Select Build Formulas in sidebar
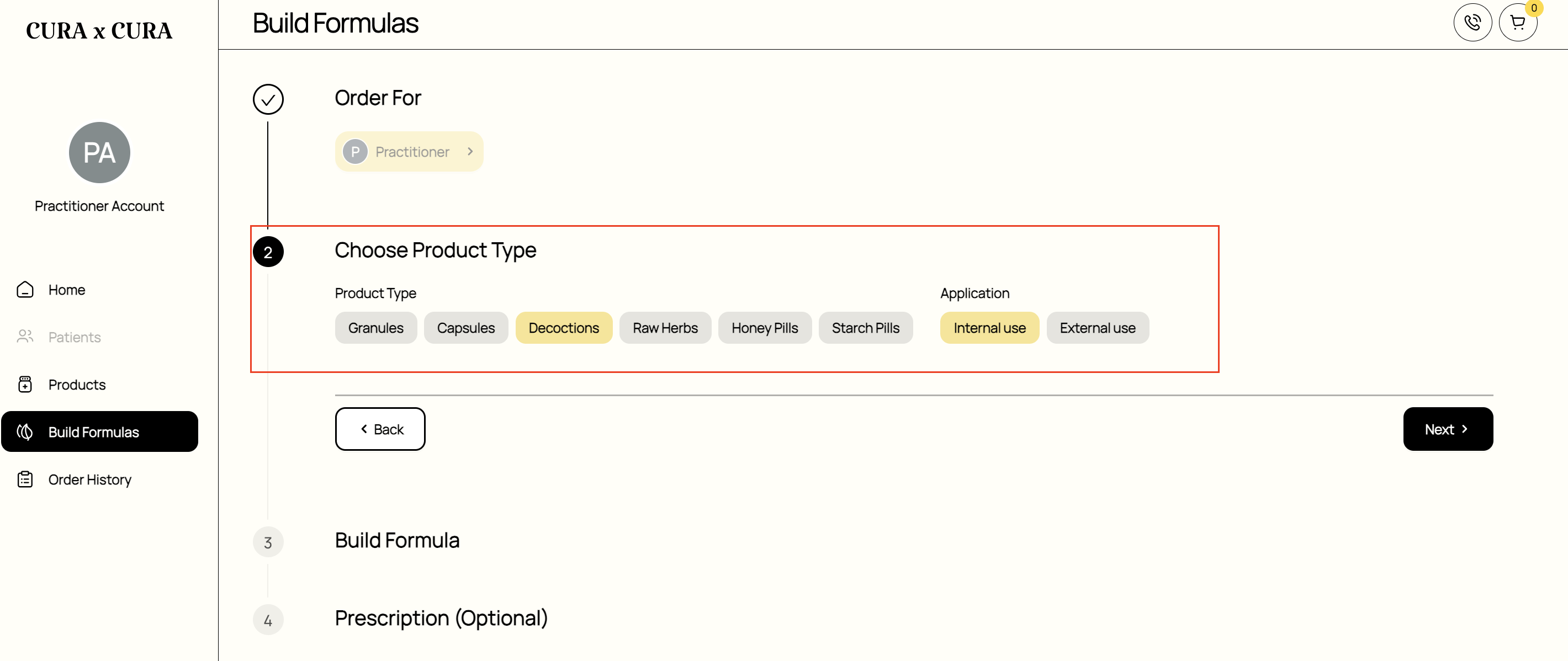 point(100,432)
